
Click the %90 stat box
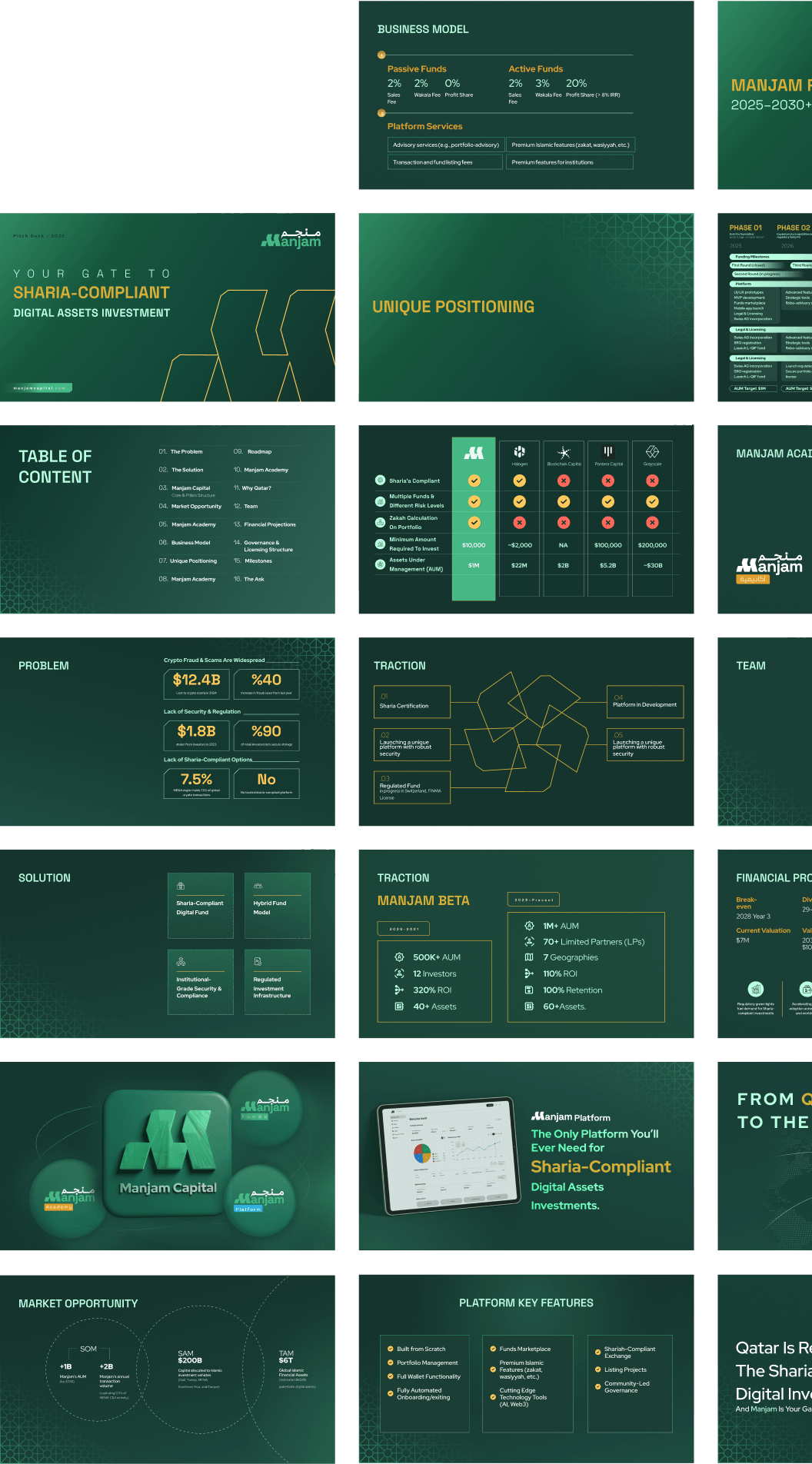click(x=266, y=735)
